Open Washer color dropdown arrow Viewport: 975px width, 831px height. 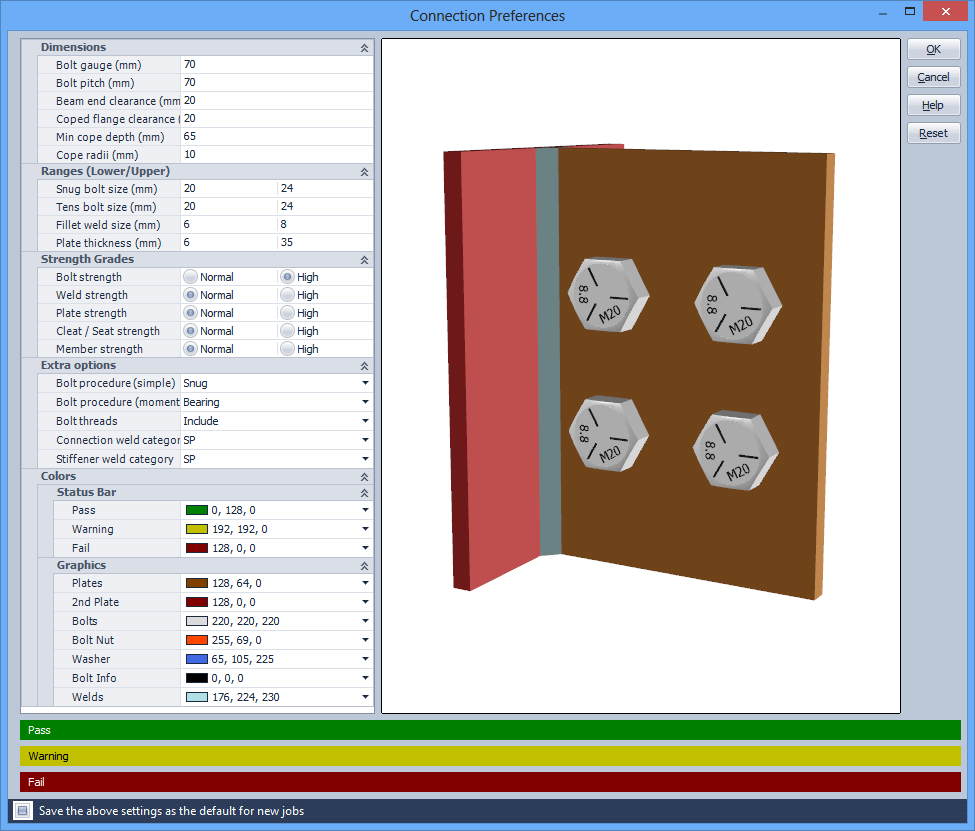pyautogui.click(x=365, y=659)
